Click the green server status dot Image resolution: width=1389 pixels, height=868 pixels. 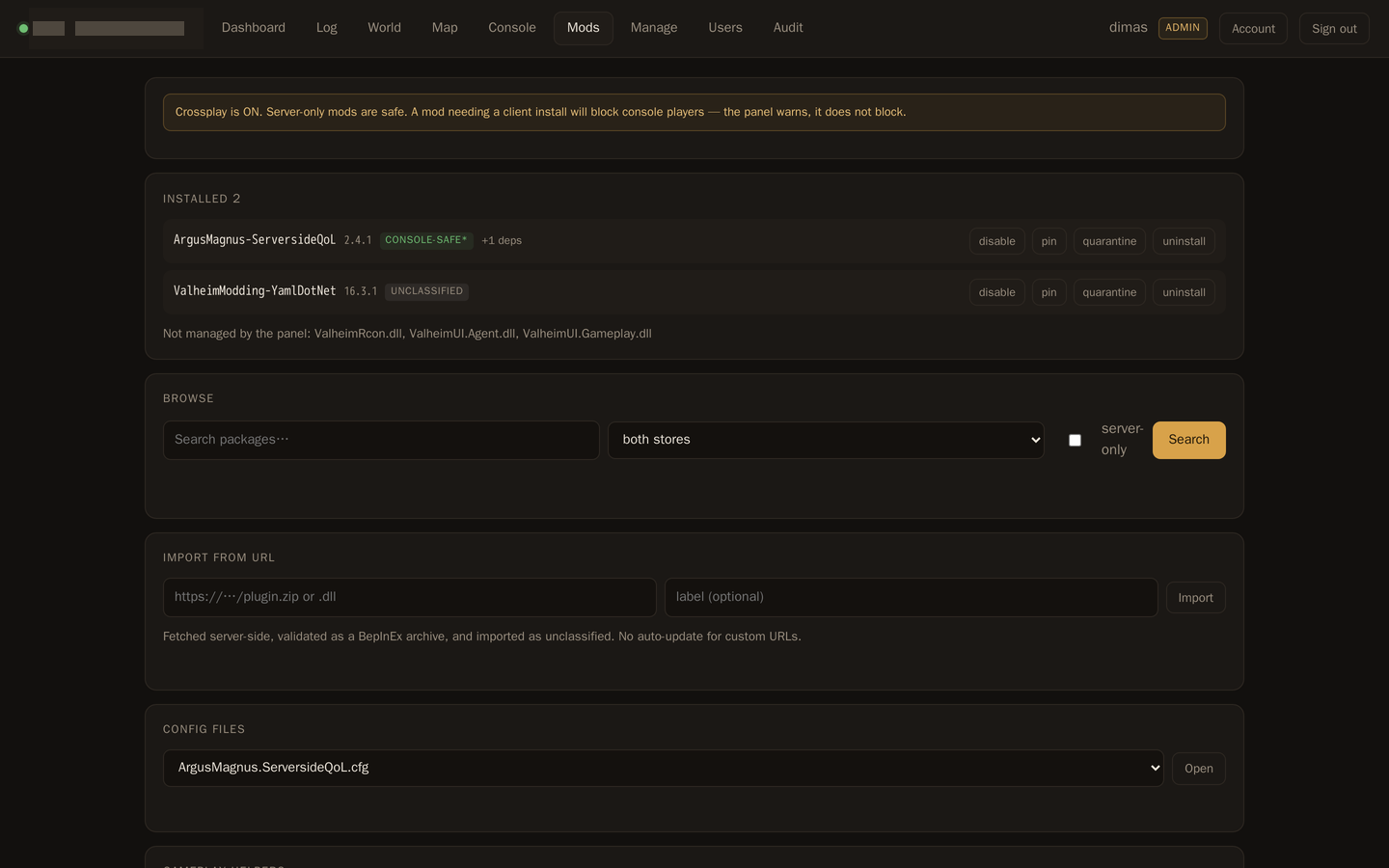coord(23,29)
